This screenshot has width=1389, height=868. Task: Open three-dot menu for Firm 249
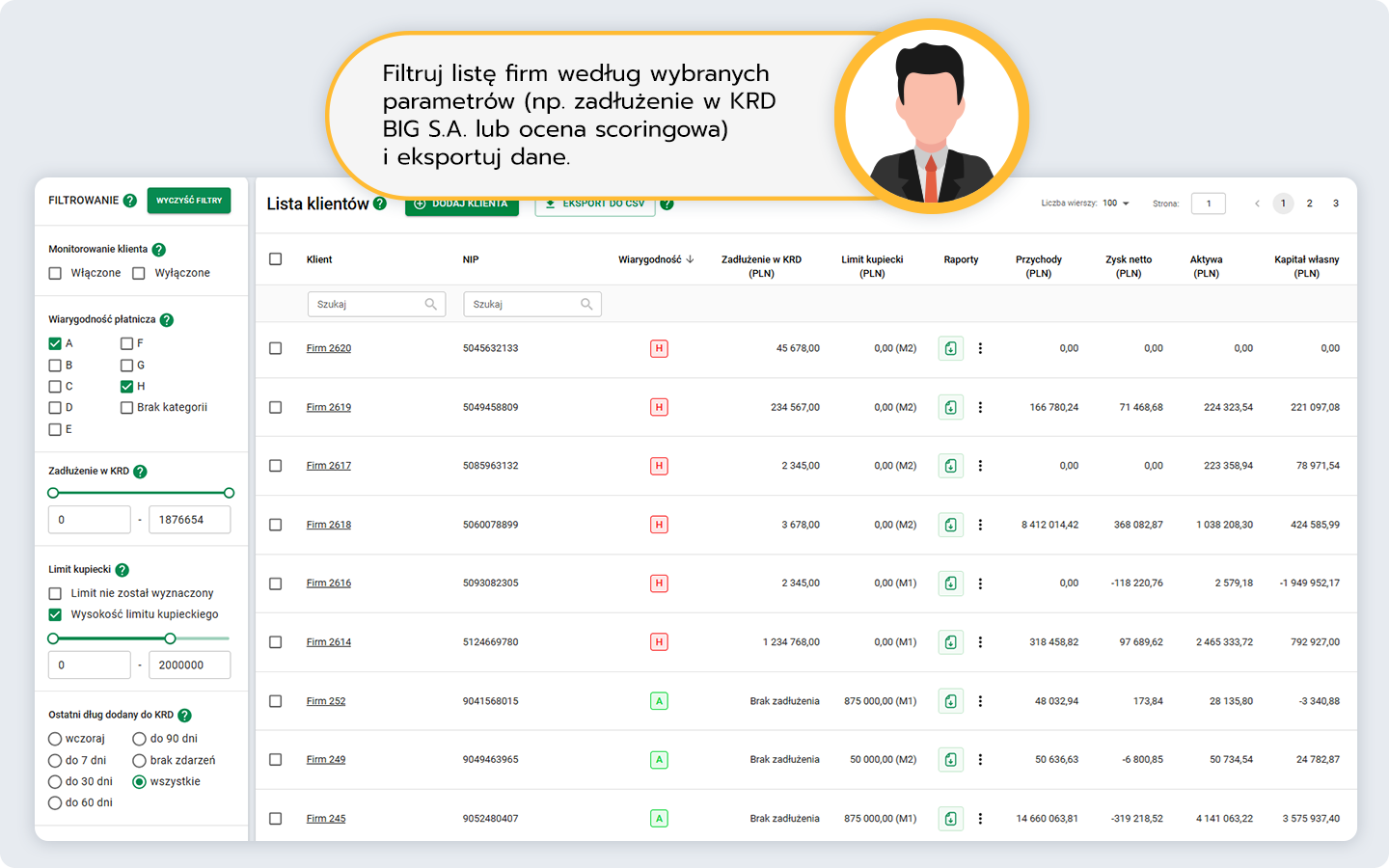point(980,760)
